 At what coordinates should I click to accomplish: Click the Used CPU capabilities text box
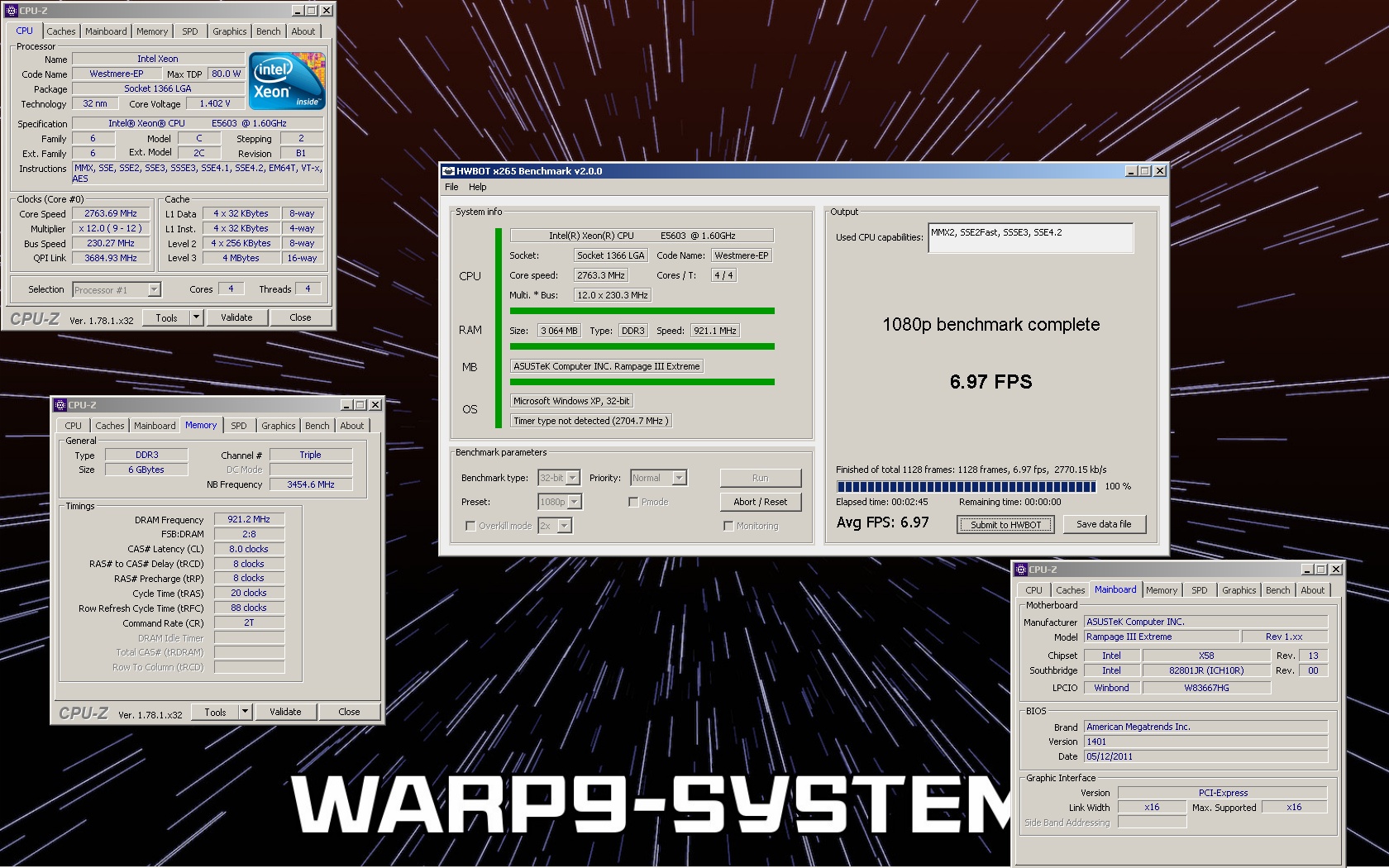pyautogui.click(x=1030, y=238)
